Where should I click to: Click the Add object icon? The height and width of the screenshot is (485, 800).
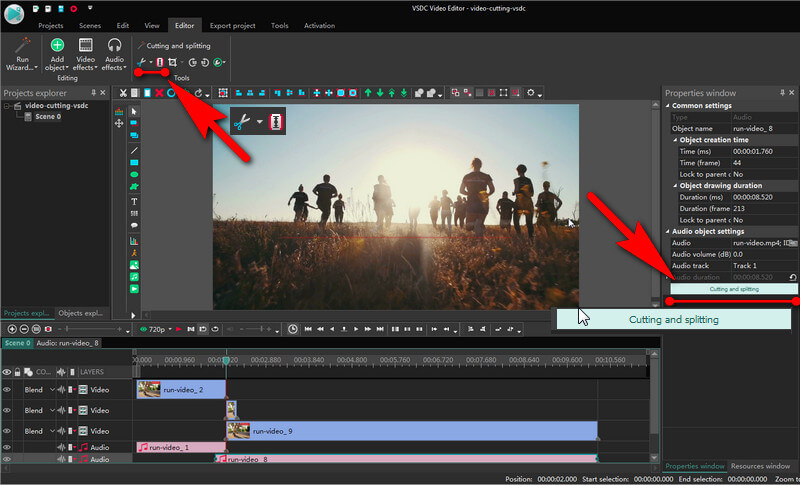[57, 45]
